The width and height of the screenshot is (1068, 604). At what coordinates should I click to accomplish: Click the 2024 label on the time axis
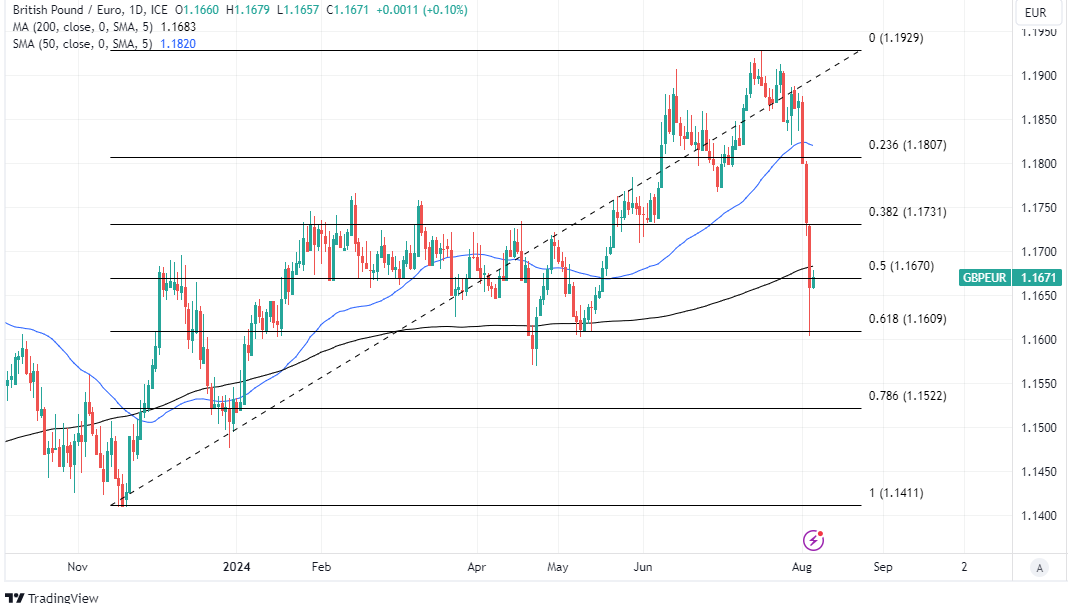click(x=236, y=567)
